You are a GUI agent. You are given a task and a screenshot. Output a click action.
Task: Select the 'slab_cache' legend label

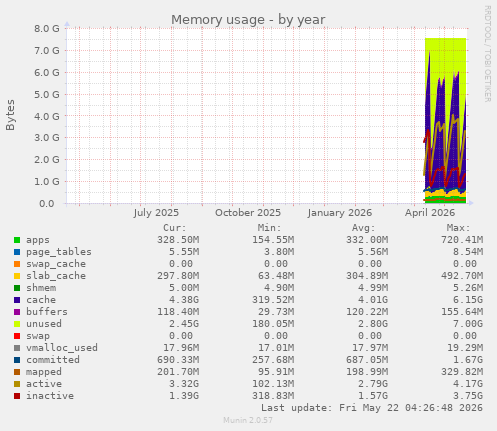[56, 276]
